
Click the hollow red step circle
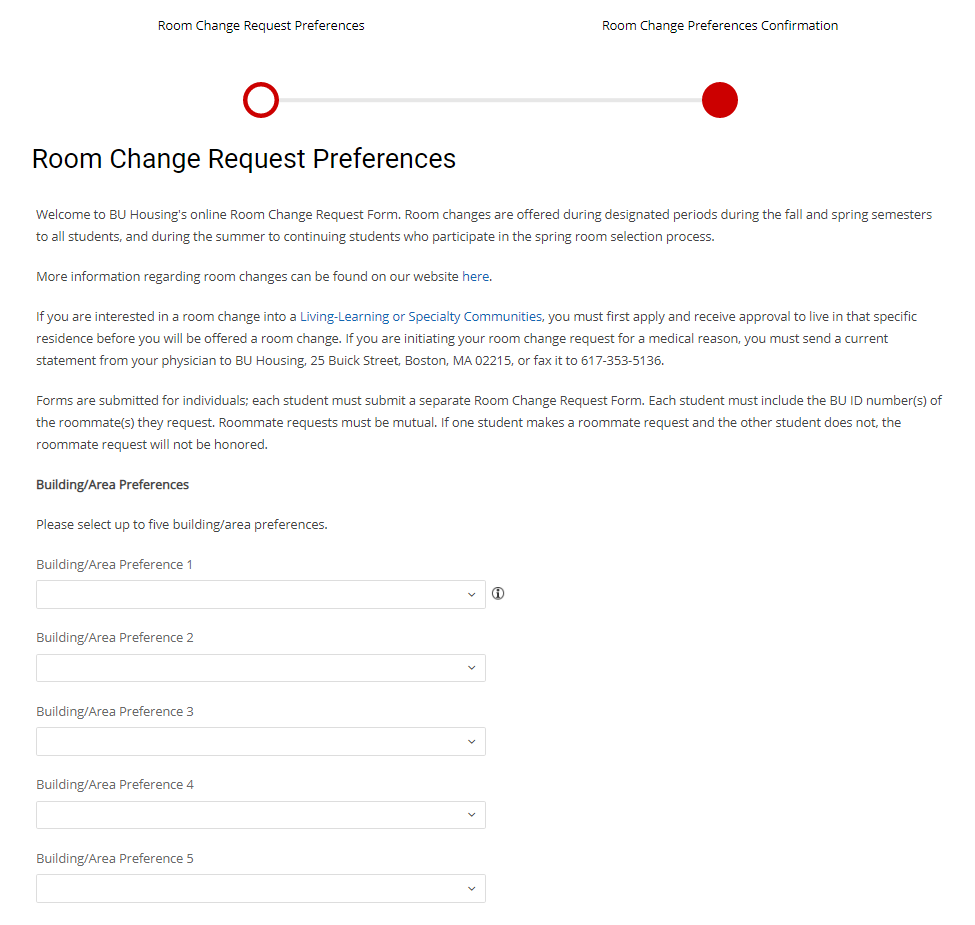pyautogui.click(x=261, y=100)
